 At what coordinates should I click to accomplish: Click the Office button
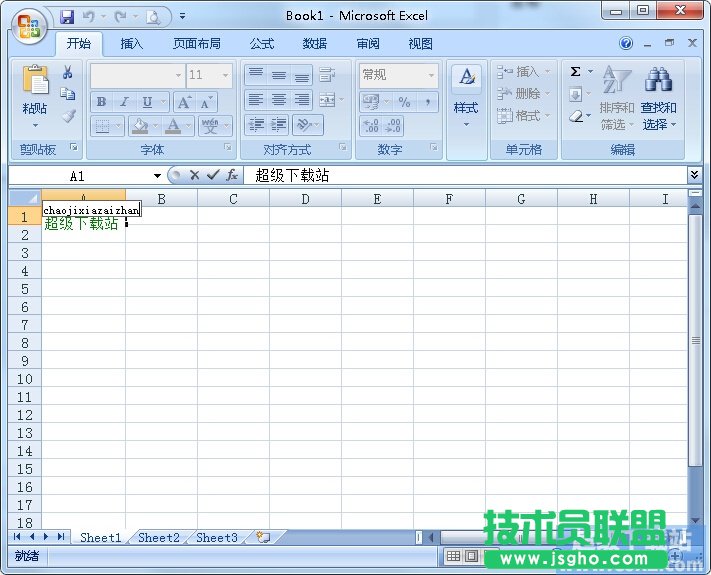coord(29,26)
